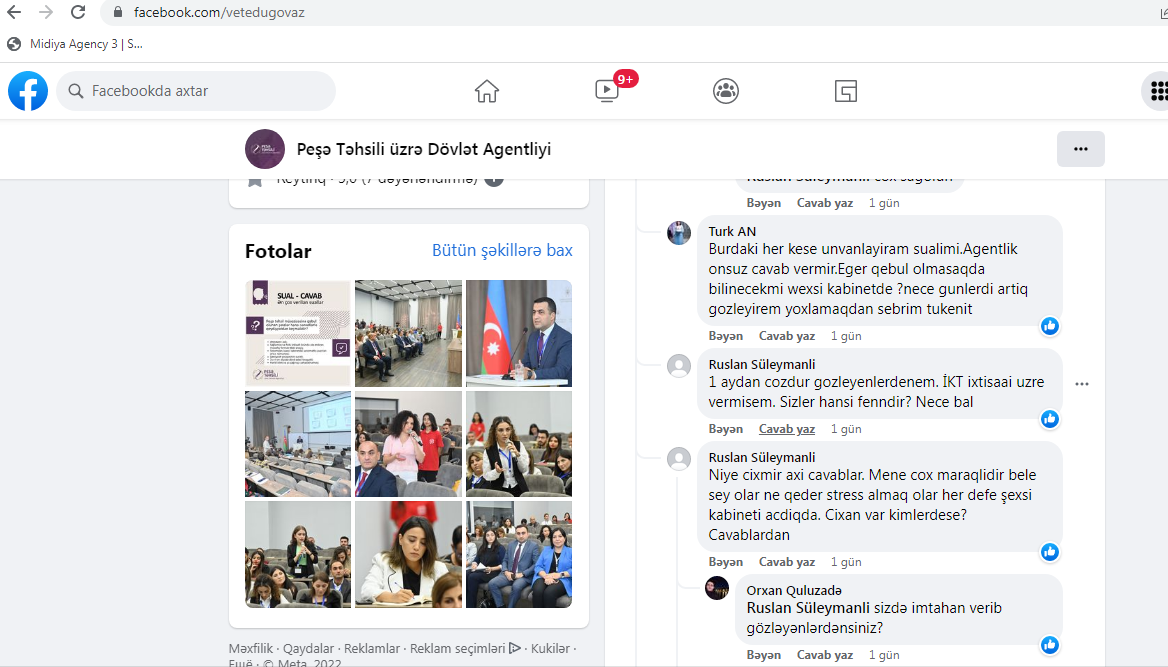Click the globe icon of Midiya Agency bookmark

[x=14, y=44]
